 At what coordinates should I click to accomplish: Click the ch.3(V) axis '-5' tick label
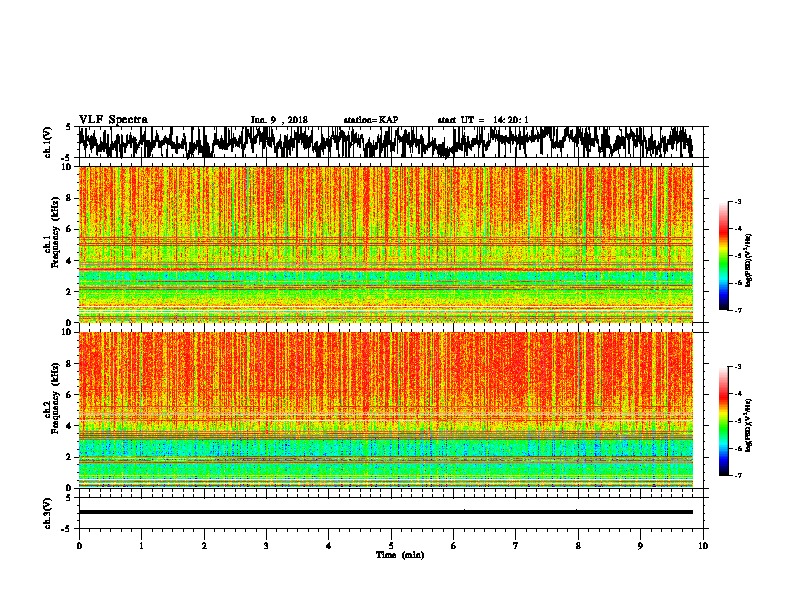(x=67, y=529)
